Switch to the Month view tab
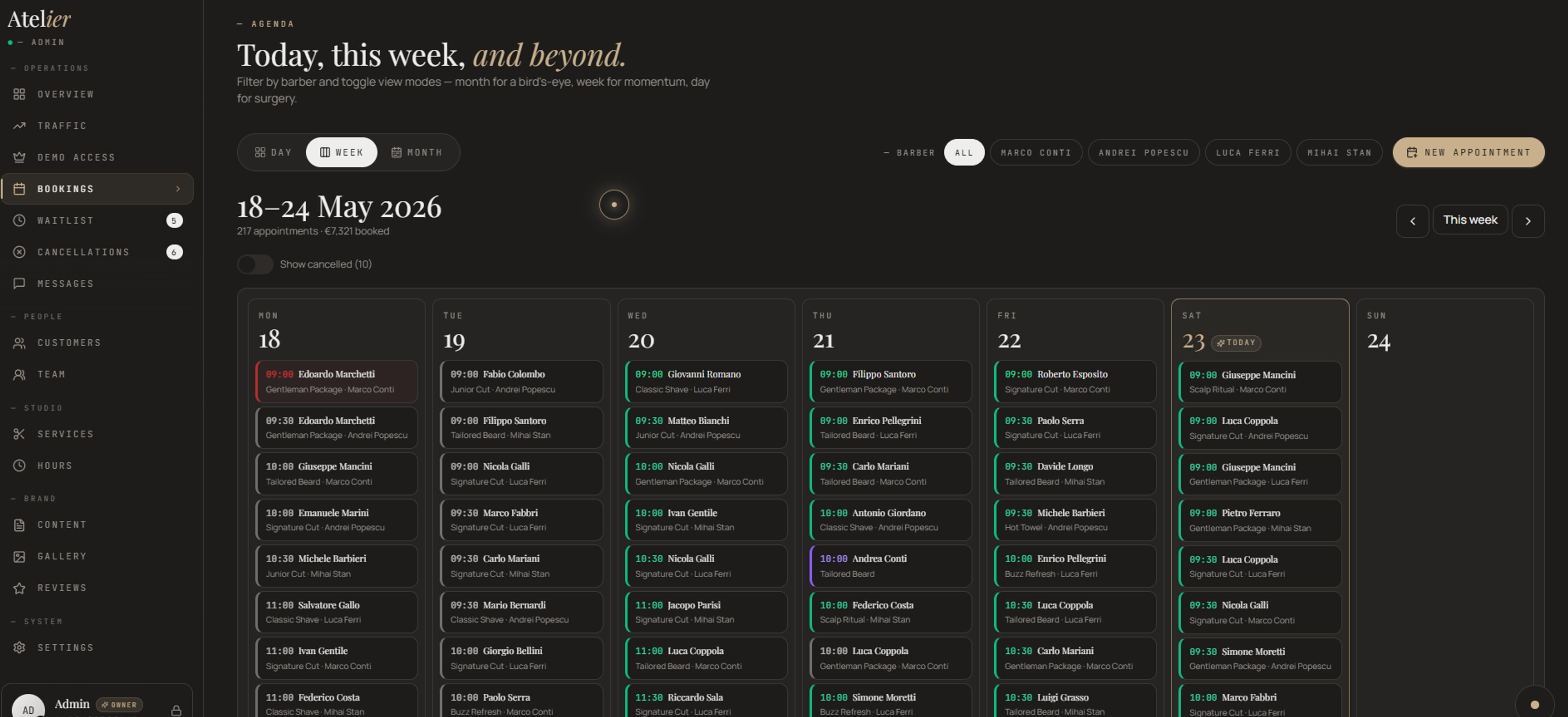 pyautogui.click(x=416, y=152)
